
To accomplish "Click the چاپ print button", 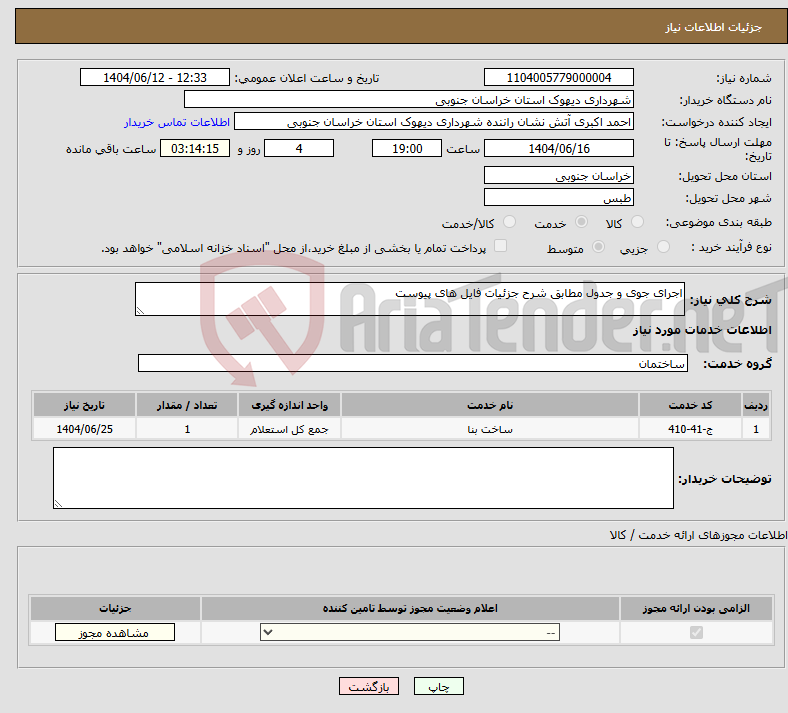I will click(x=439, y=686).
